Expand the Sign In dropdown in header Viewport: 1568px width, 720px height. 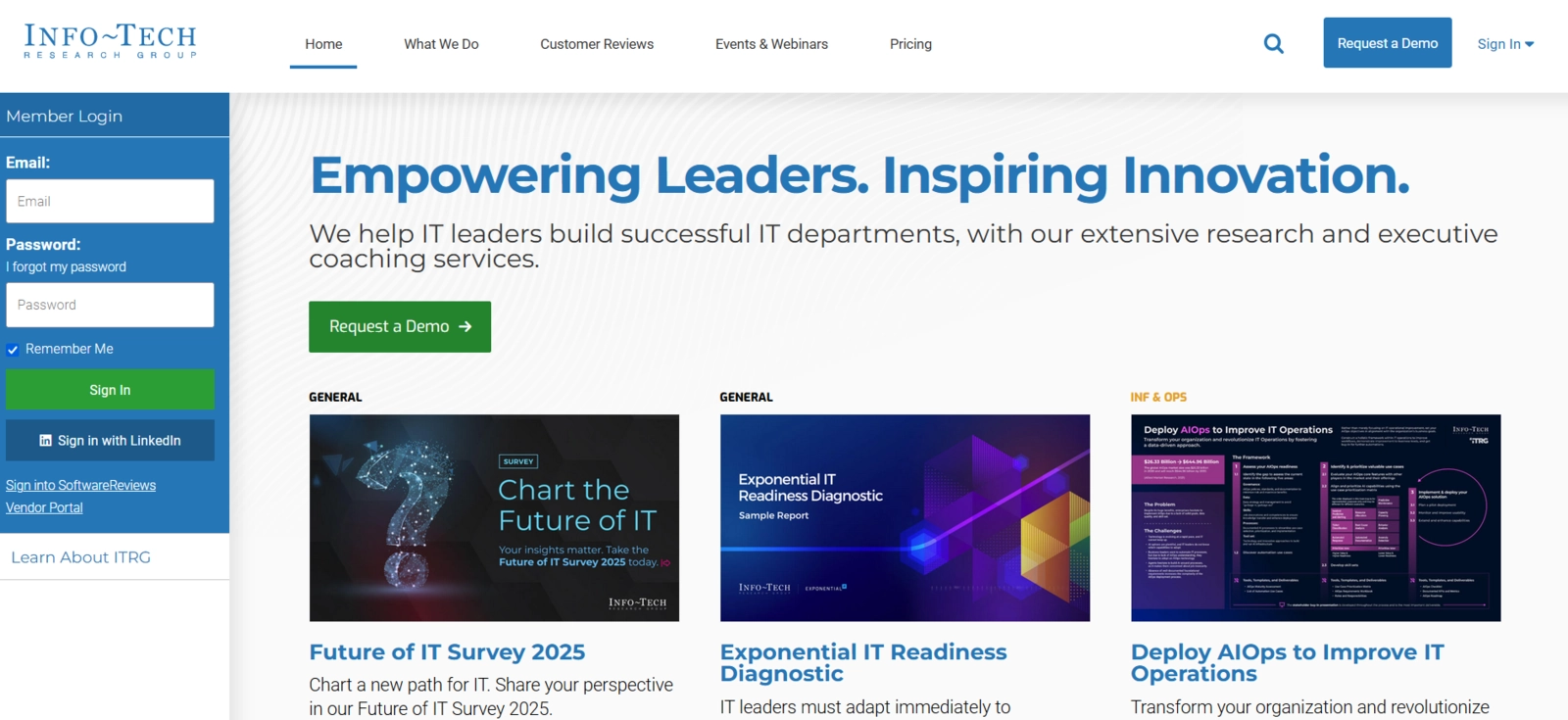pos(1505,44)
